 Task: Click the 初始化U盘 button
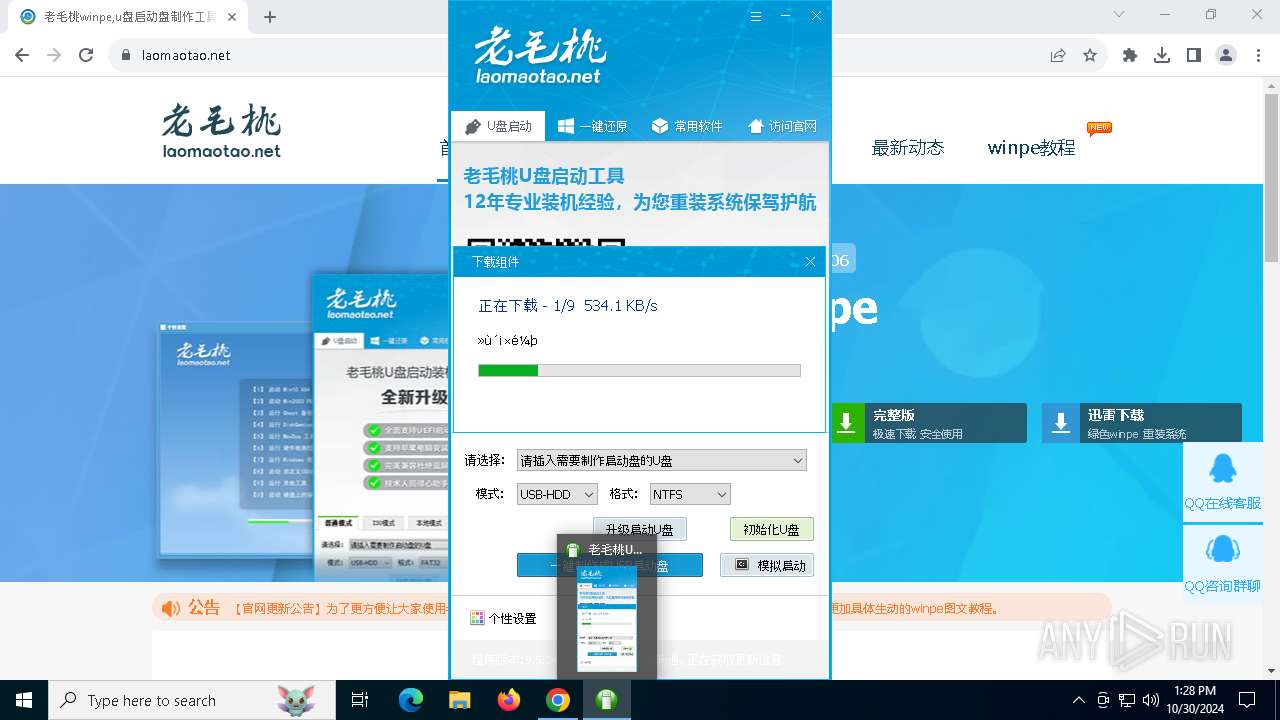772,529
